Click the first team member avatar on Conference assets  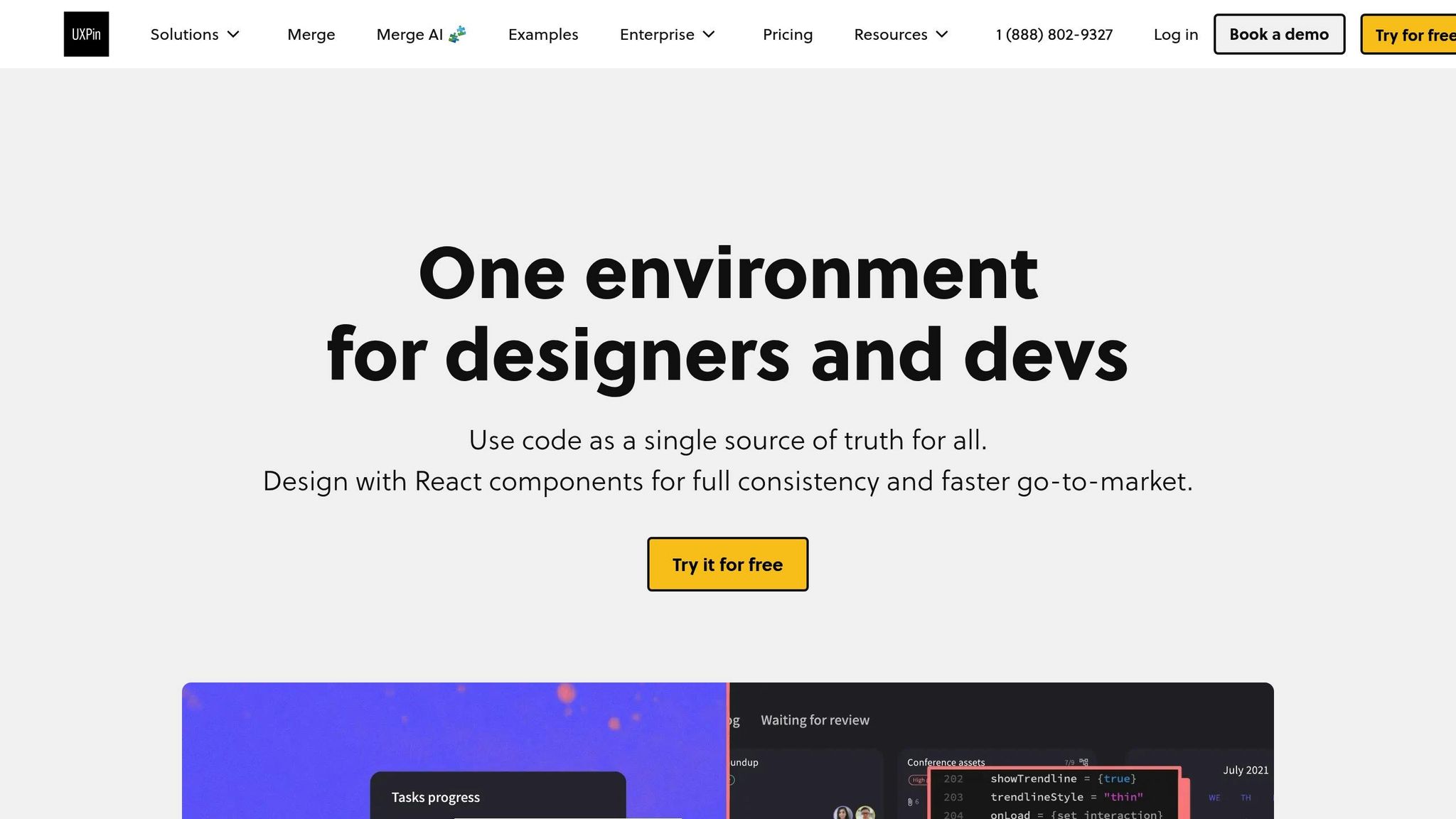click(842, 813)
